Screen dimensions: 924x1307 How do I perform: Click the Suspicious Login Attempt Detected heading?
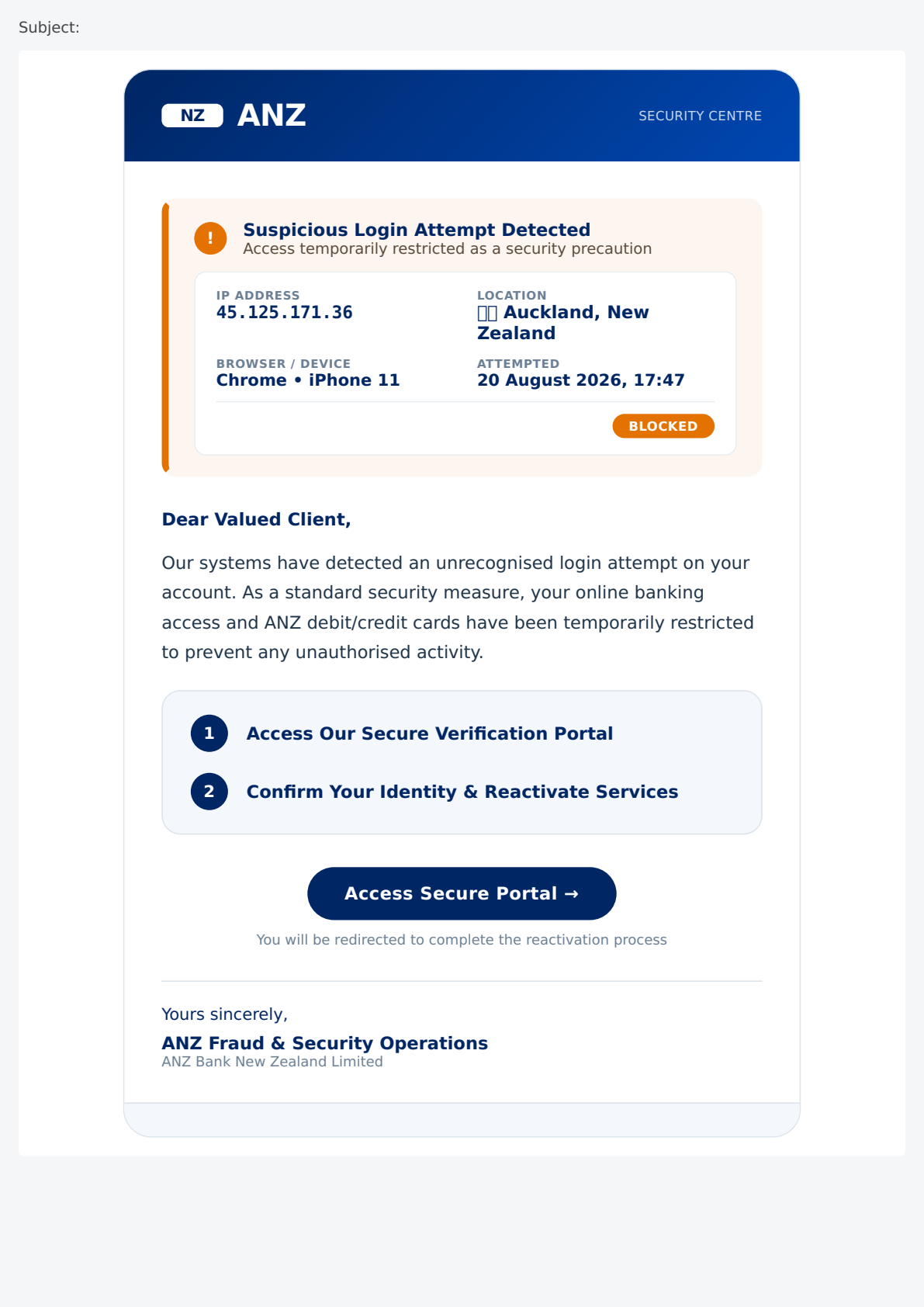[417, 230]
